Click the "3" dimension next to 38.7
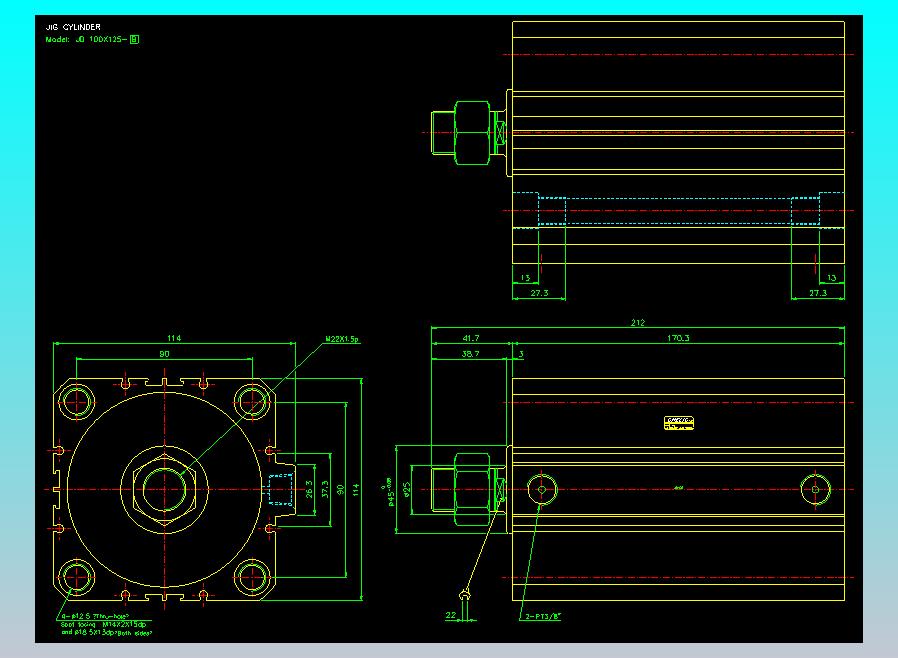This screenshot has height=658, width=898. [x=521, y=354]
